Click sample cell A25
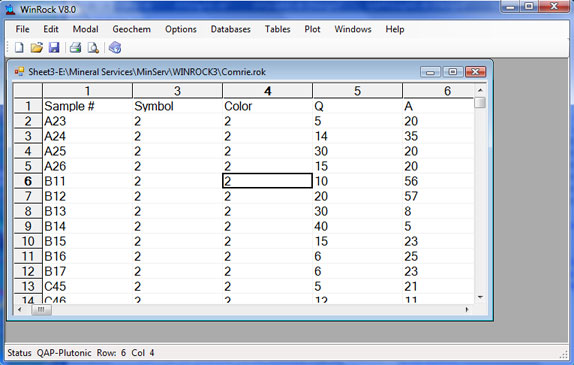The height and width of the screenshot is (365, 574). (x=87, y=151)
